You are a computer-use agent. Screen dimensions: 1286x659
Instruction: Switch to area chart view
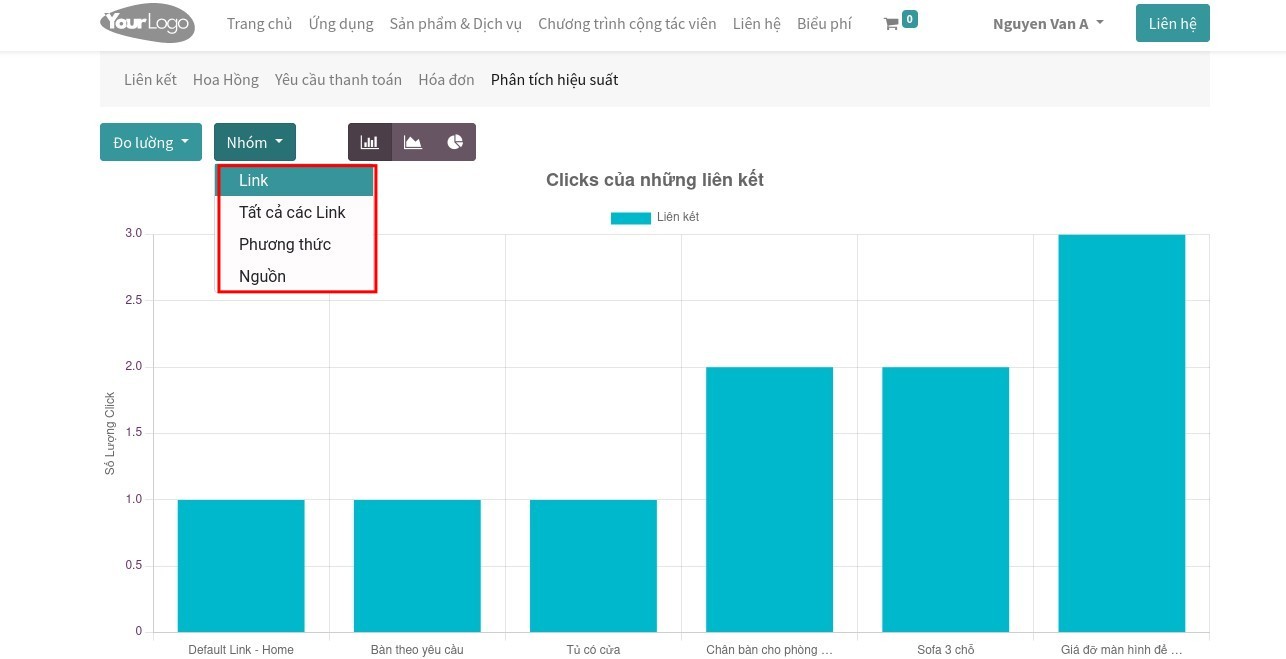pyautogui.click(x=413, y=142)
